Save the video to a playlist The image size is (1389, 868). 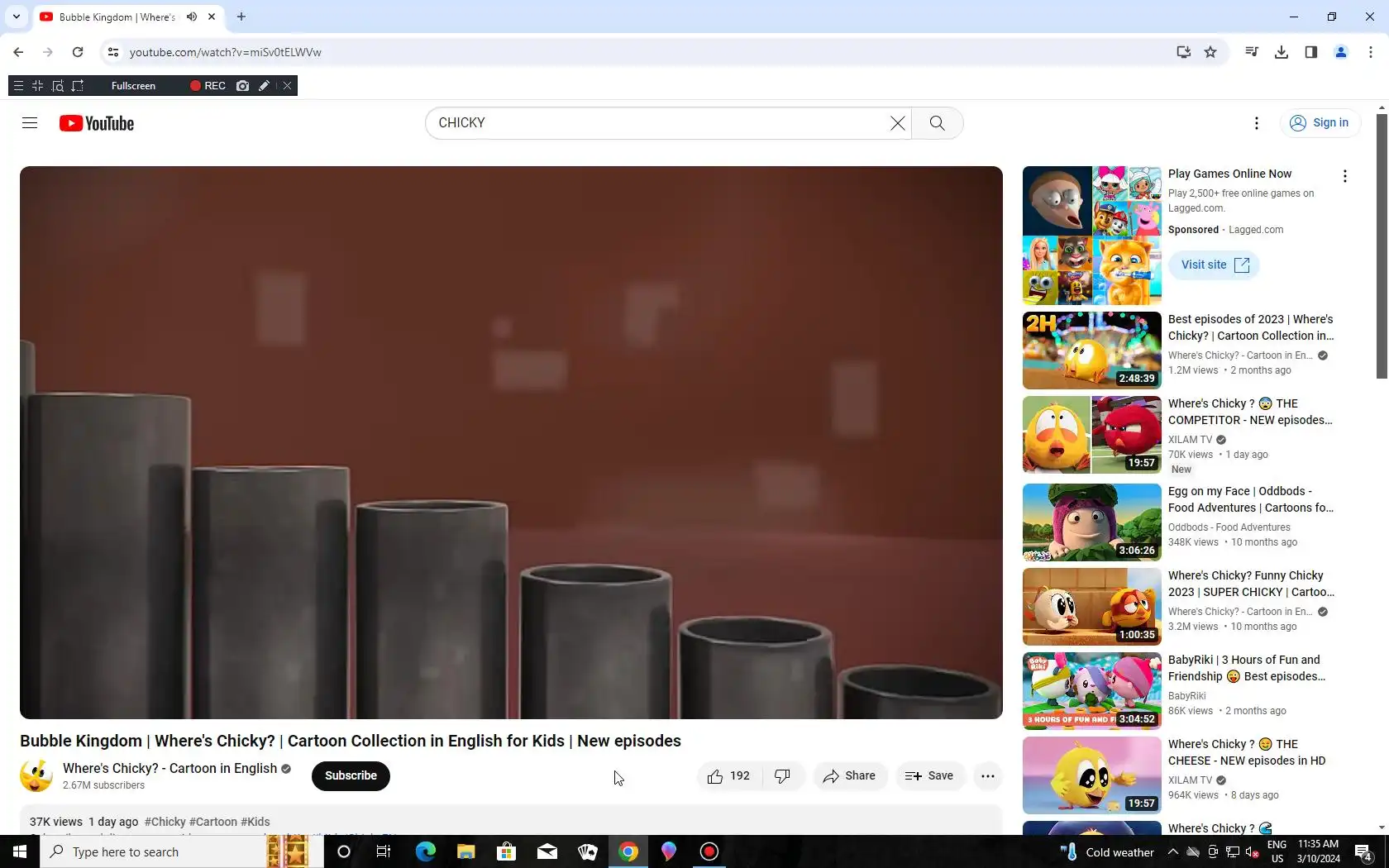click(x=929, y=776)
